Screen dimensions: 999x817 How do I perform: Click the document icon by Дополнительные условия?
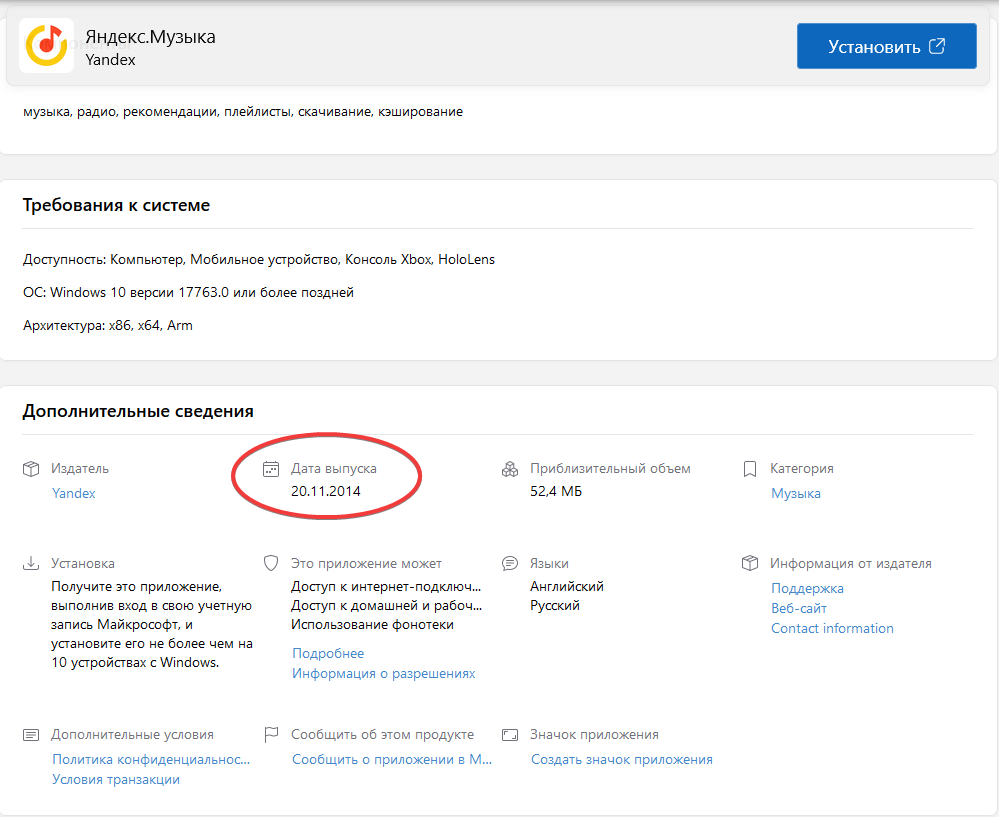coord(31,735)
